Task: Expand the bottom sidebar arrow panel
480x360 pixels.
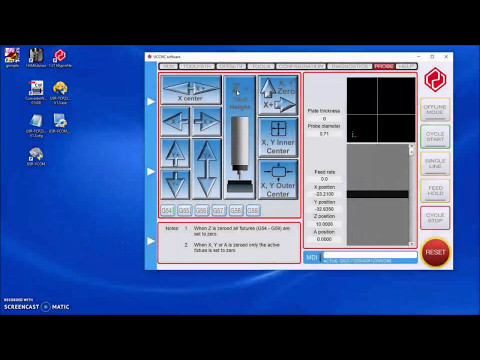Action: [x=151, y=241]
